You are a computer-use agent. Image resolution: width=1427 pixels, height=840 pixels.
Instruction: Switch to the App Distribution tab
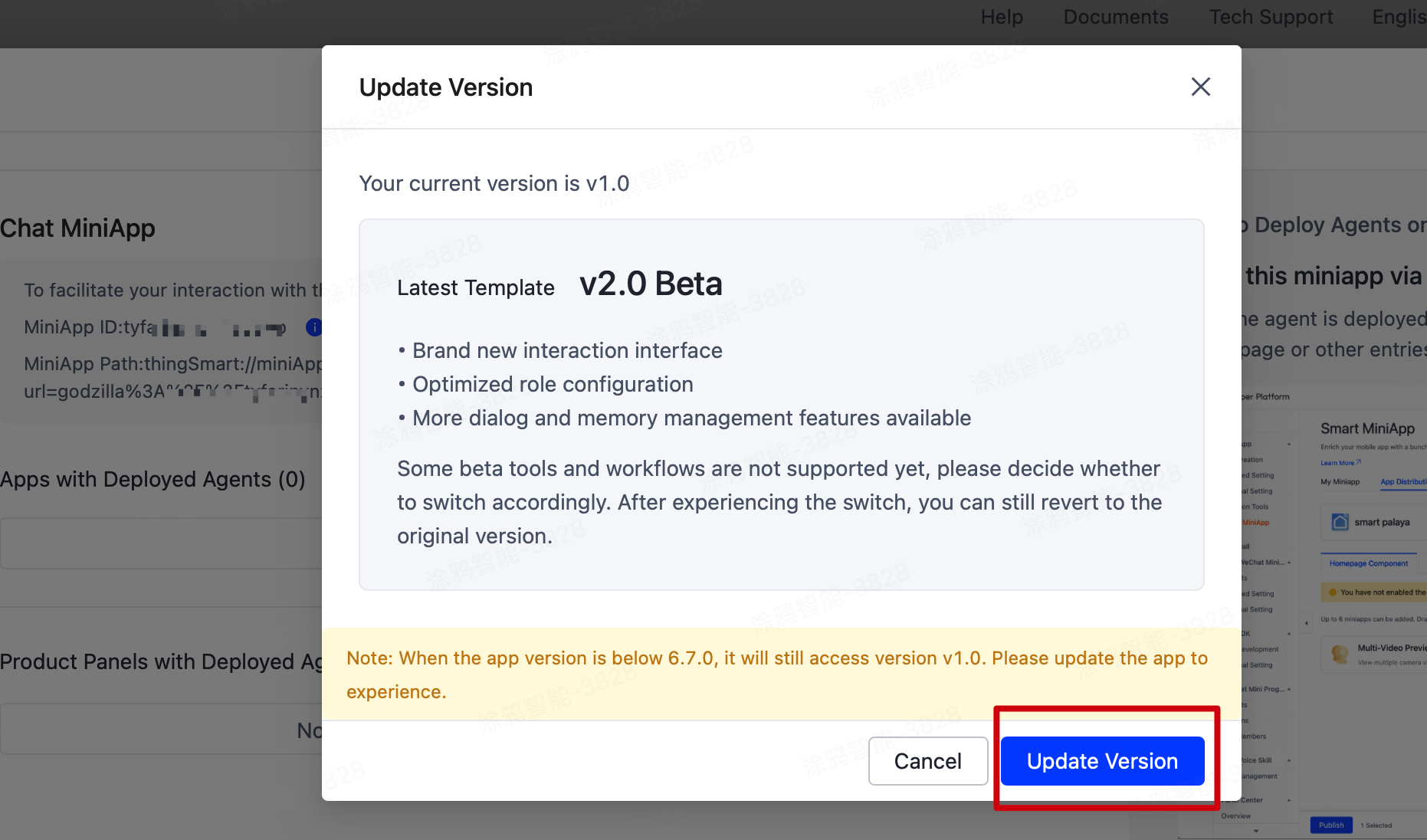pyautogui.click(x=1404, y=482)
